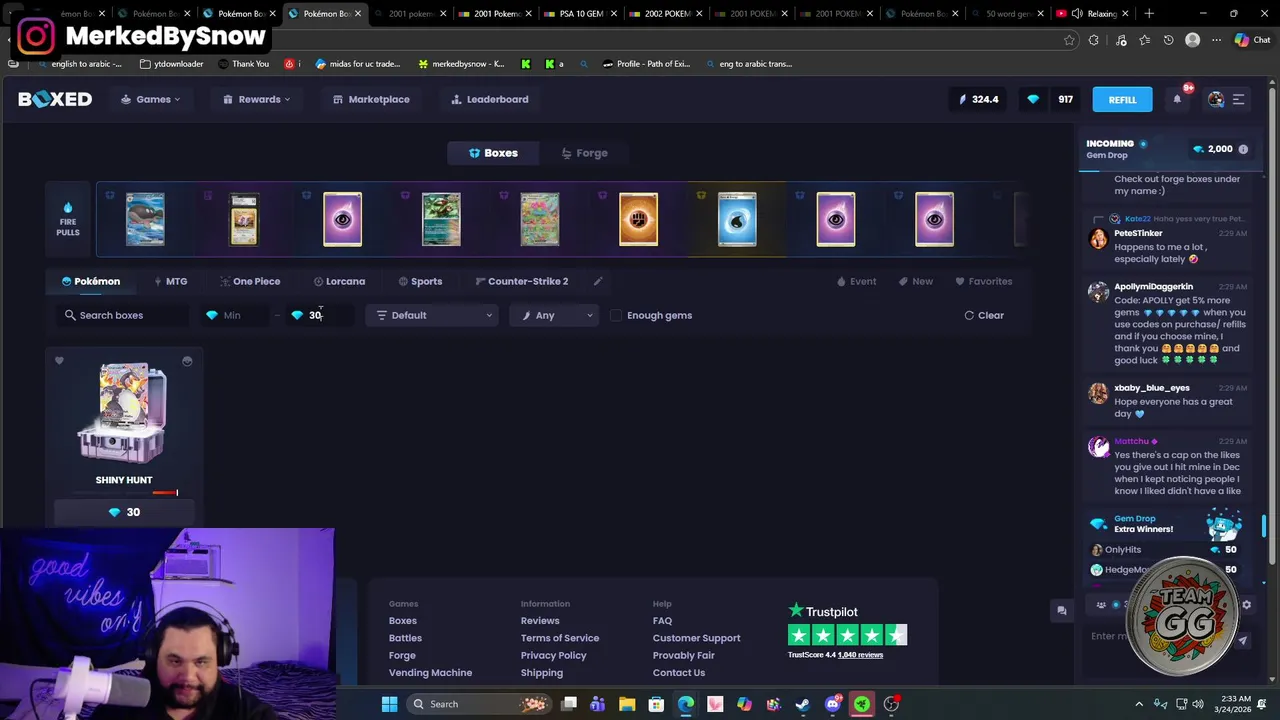Open the Shiny Hunt box info icon

coord(187,361)
